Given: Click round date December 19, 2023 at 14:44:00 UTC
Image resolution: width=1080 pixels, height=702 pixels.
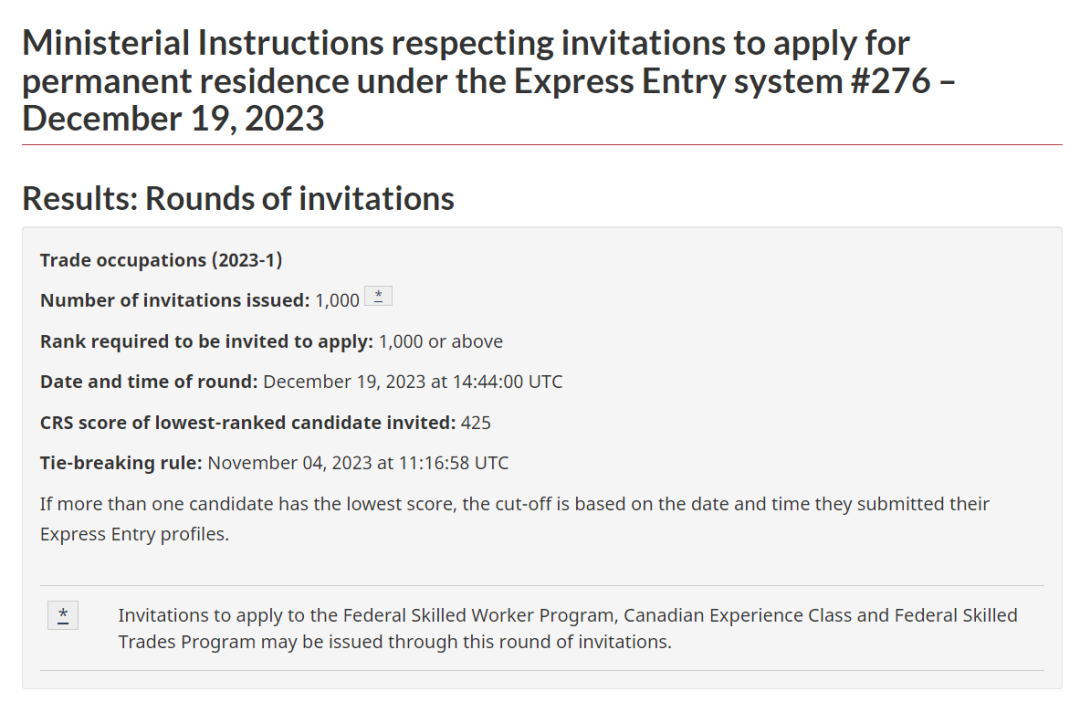Looking at the screenshot, I should click(x=413, y=382).
